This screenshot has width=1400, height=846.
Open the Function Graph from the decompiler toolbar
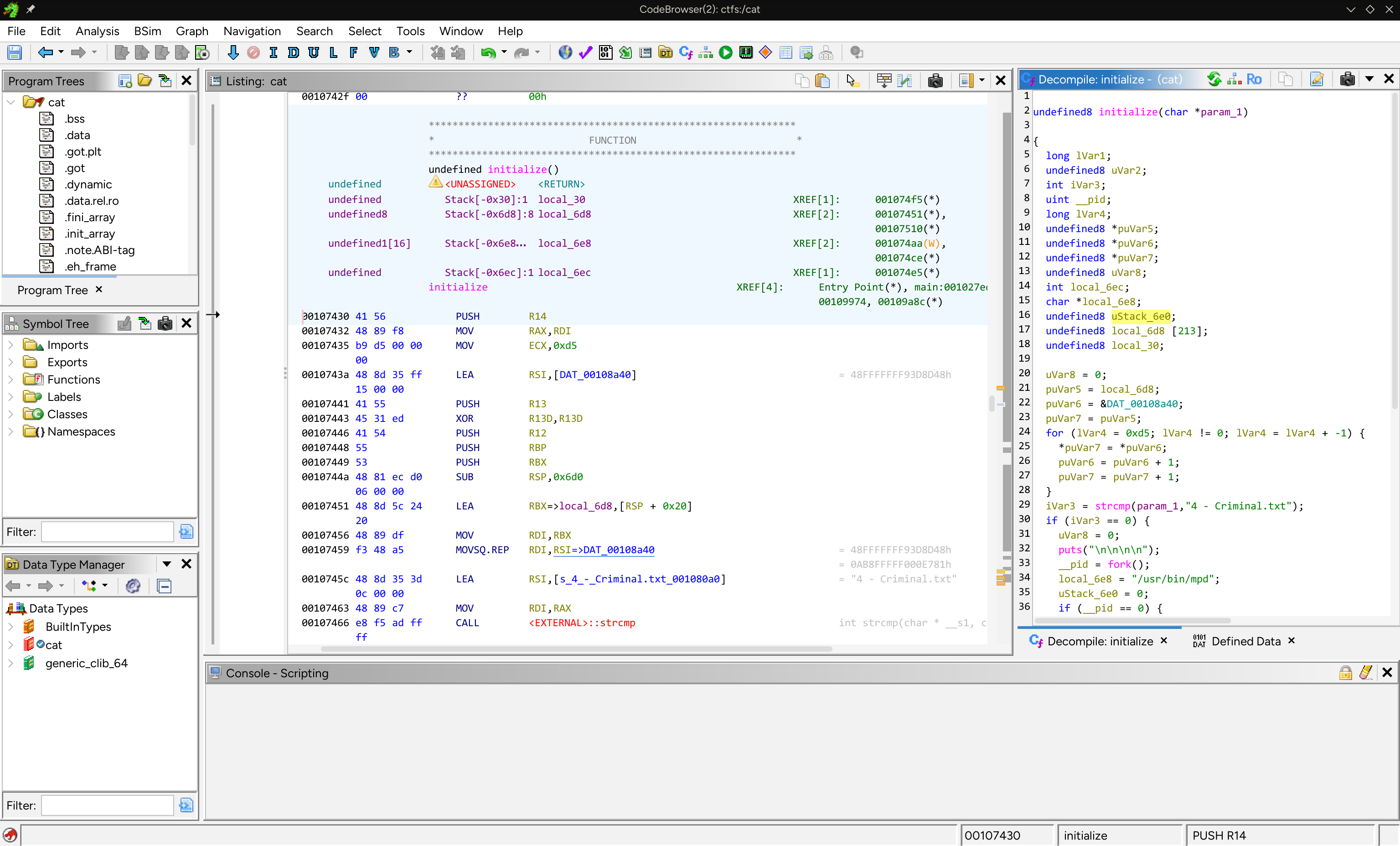point(1234,80)
